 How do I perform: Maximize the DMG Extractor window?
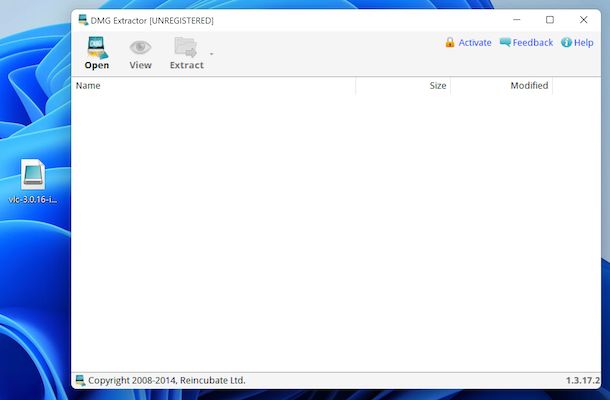point(550,20)
